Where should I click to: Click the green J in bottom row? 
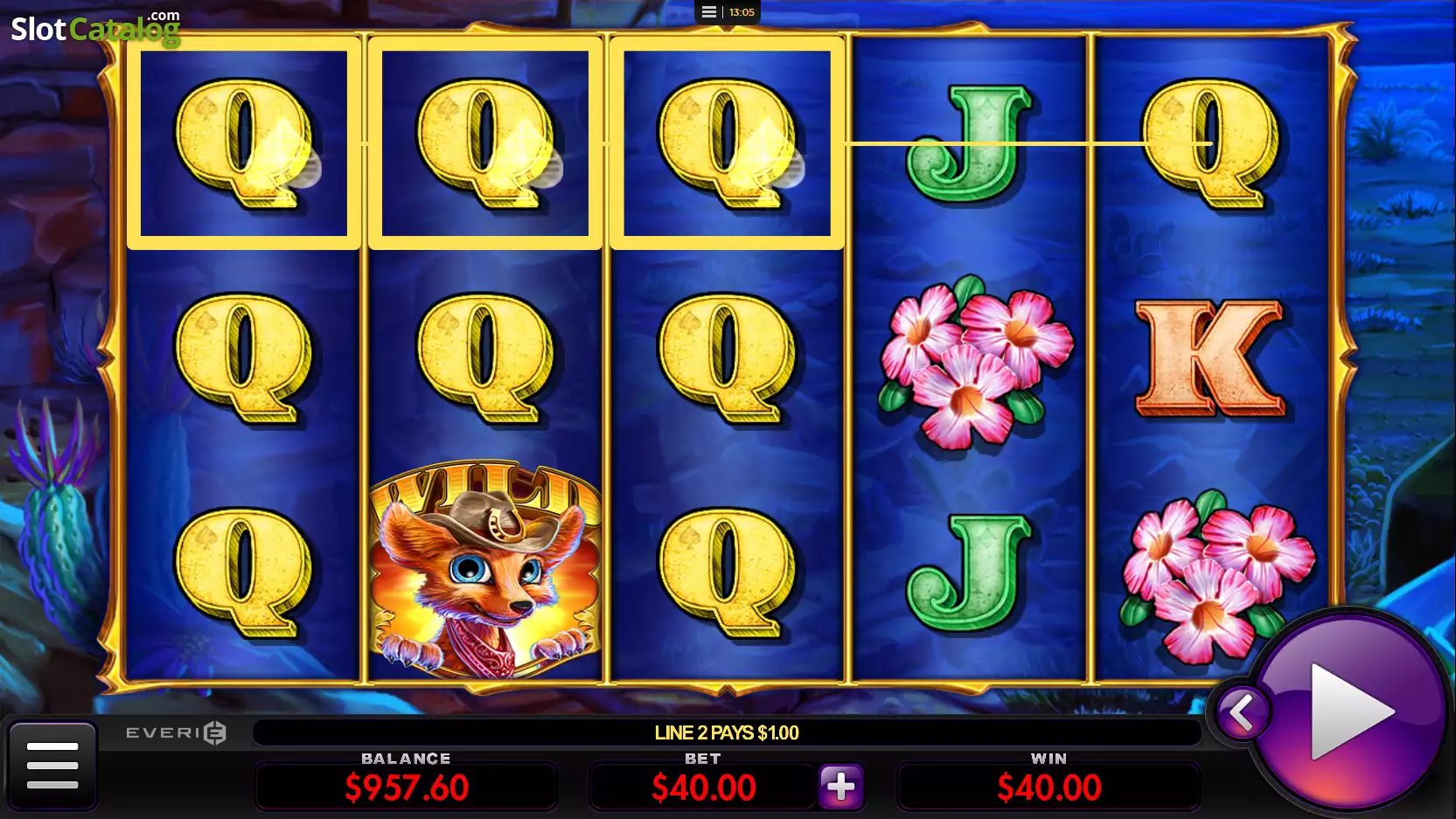(969, 572)
